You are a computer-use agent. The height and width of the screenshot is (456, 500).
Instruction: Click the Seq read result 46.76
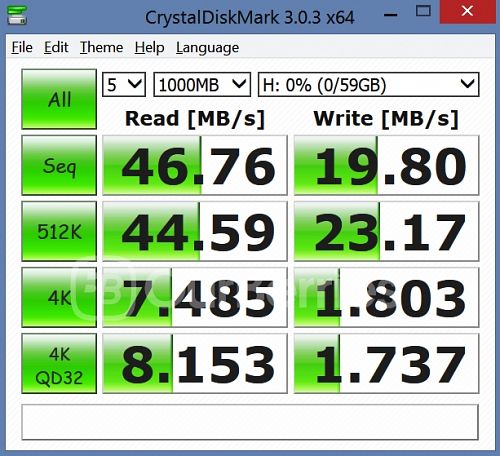[195, 165]
